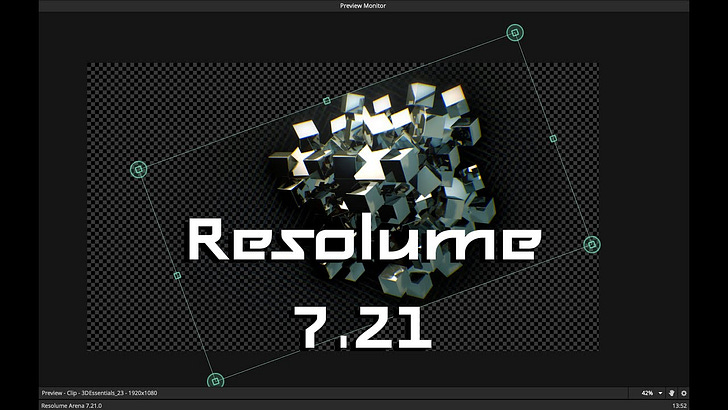Click the 'Resolume Arena 7.21.0' status text

point(72,406)
